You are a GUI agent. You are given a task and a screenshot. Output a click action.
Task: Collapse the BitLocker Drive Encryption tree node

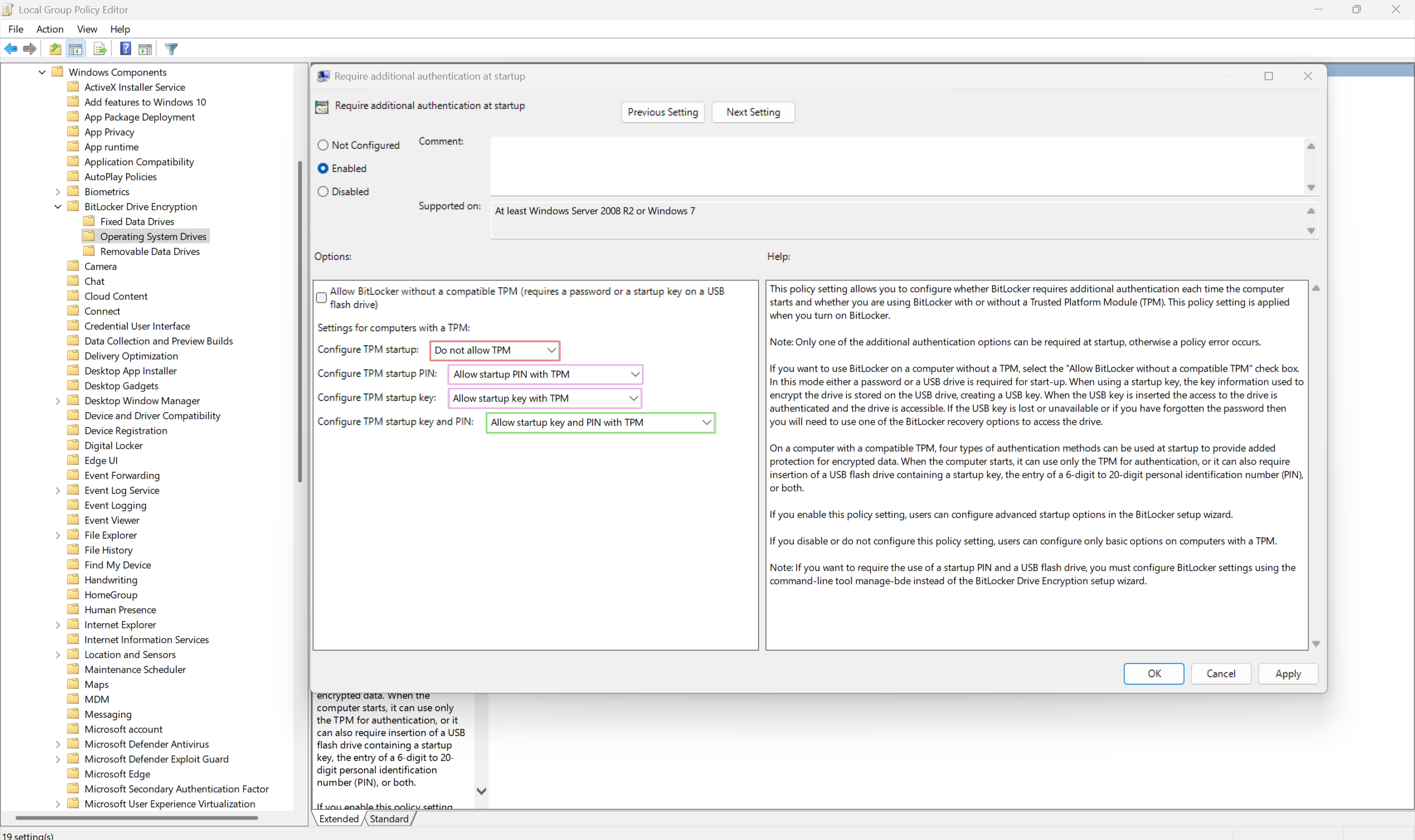(58, 207)
